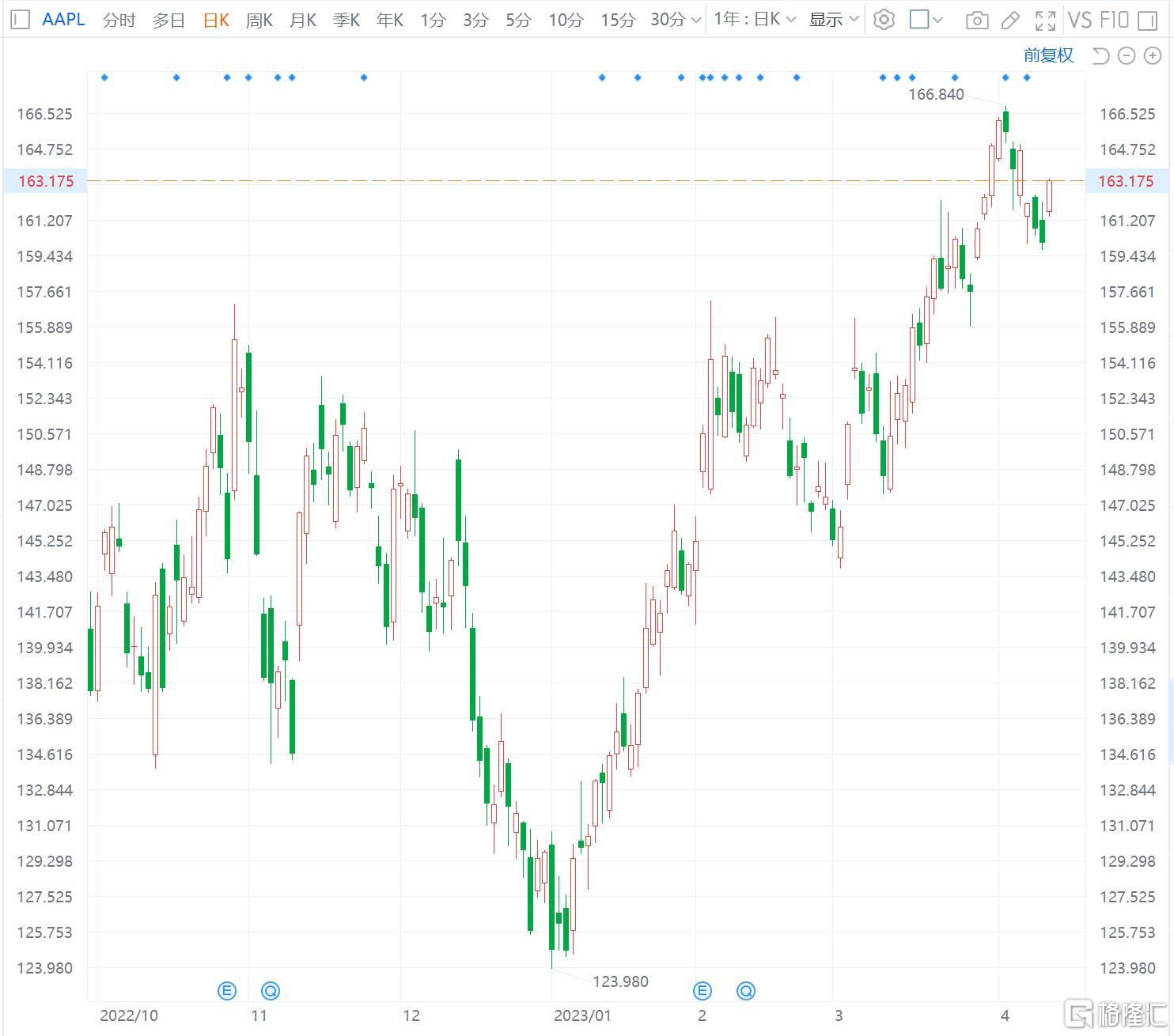This screenshot has height=1036, width=1174.
Task: Open the 1年 : 日K range dropdown
Action: pyautogui.click(x=755, y=20)
